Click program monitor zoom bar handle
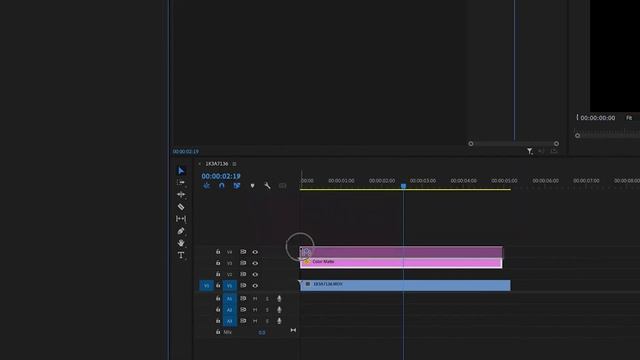 click(x=577, y=135)
